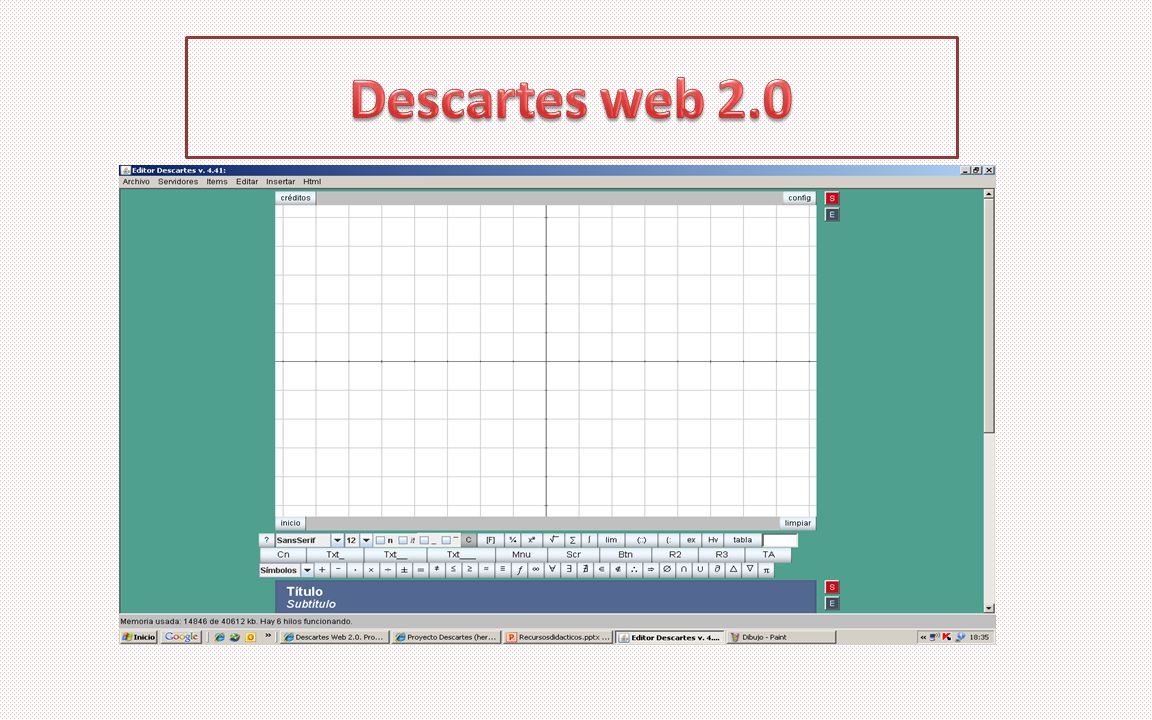Open the text color 'C' button
This screenshot has width=1152, height=720.
coord(469,540)
